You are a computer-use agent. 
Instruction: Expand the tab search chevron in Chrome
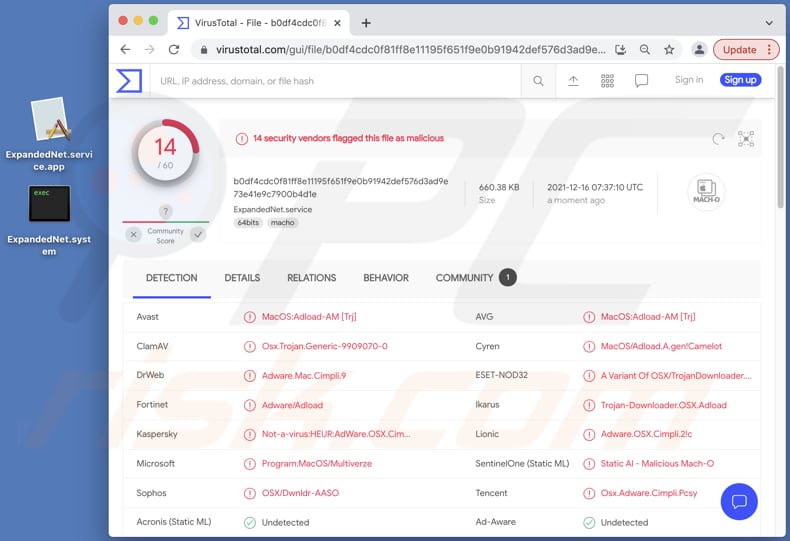tap(769, 23)
